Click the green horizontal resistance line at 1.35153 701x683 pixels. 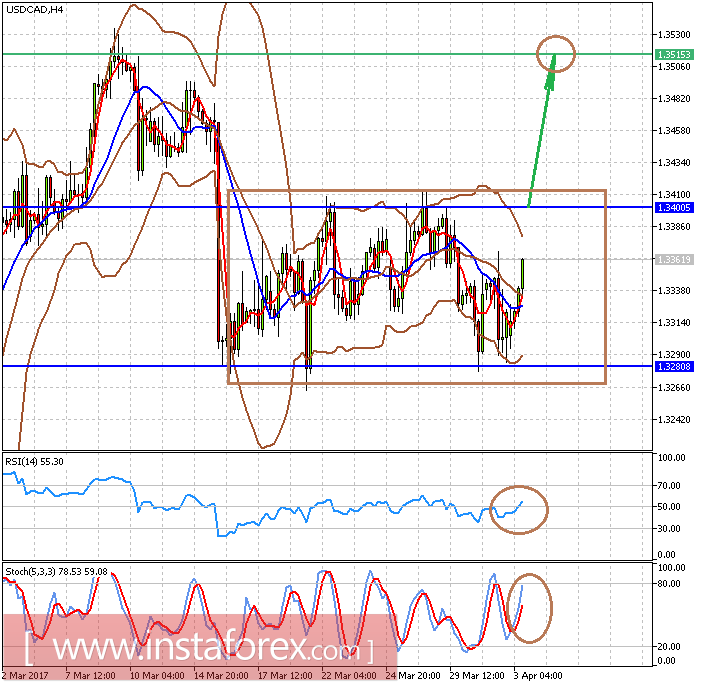pyautogui.click(x=327, y=54)
